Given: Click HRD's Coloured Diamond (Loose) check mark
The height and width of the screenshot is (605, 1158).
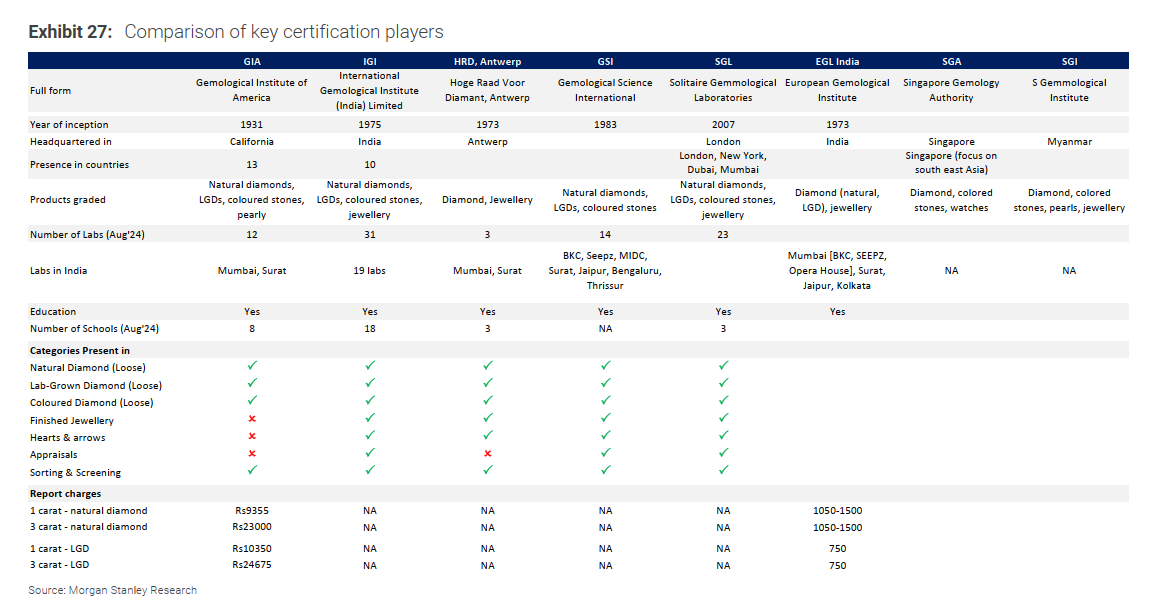Looking at the screenshot, I should point(487,400).
